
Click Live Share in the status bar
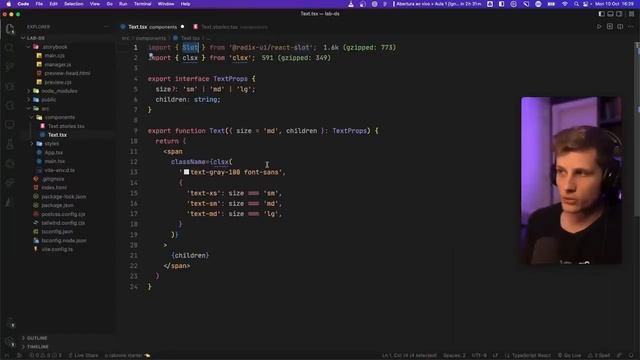coord(83,356)
